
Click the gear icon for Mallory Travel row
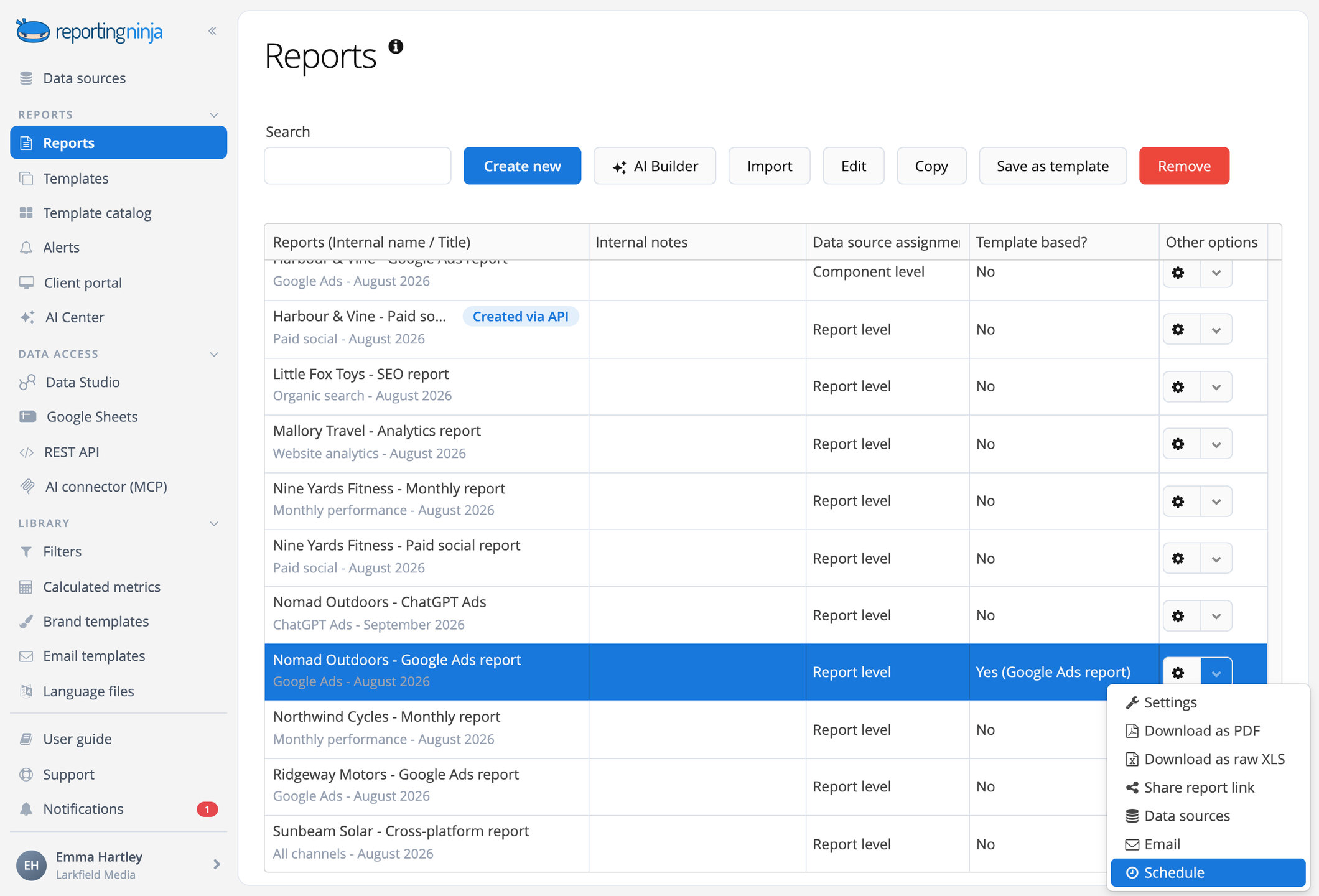pos(1178,444)
